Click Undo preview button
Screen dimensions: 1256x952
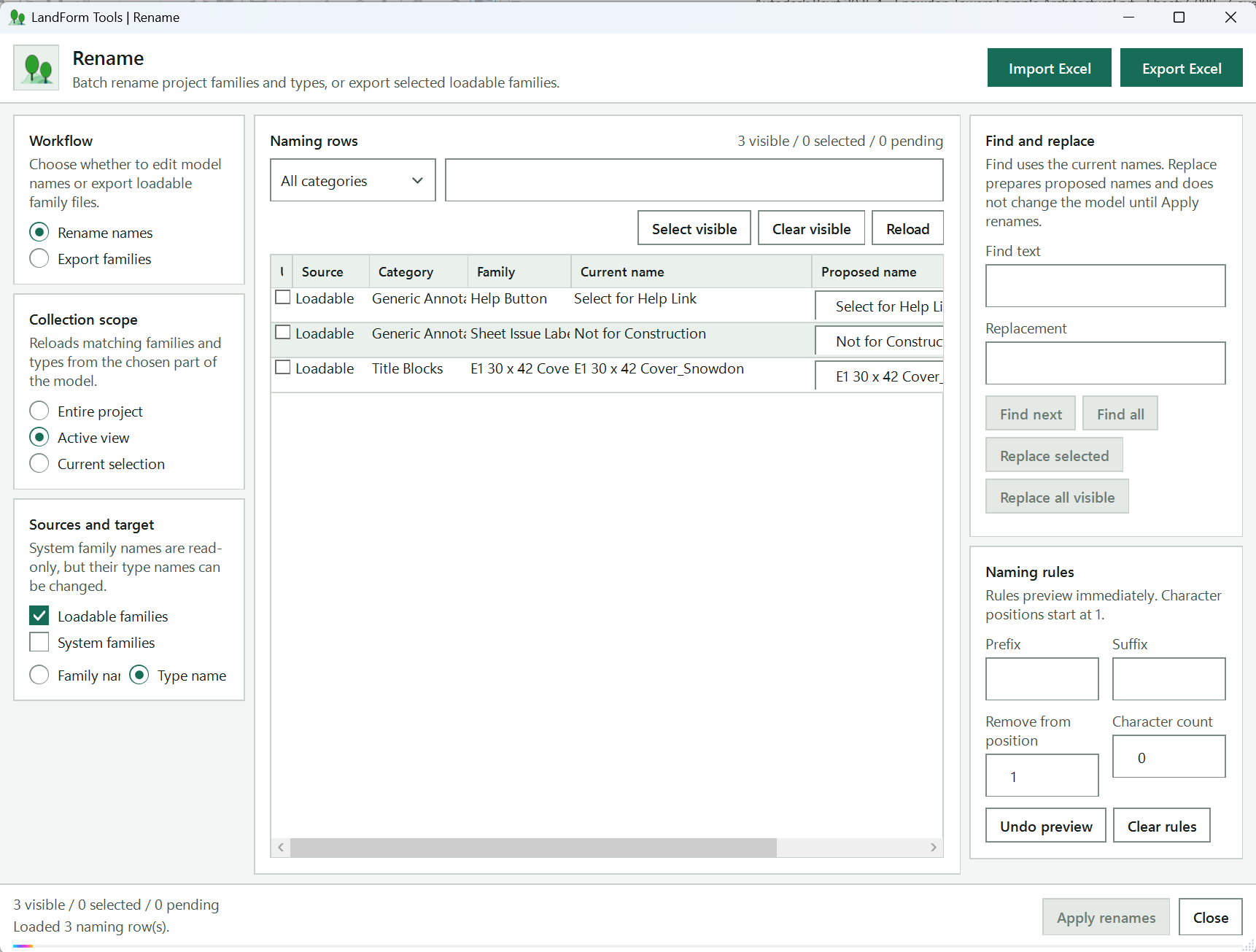pos(1046,826)
